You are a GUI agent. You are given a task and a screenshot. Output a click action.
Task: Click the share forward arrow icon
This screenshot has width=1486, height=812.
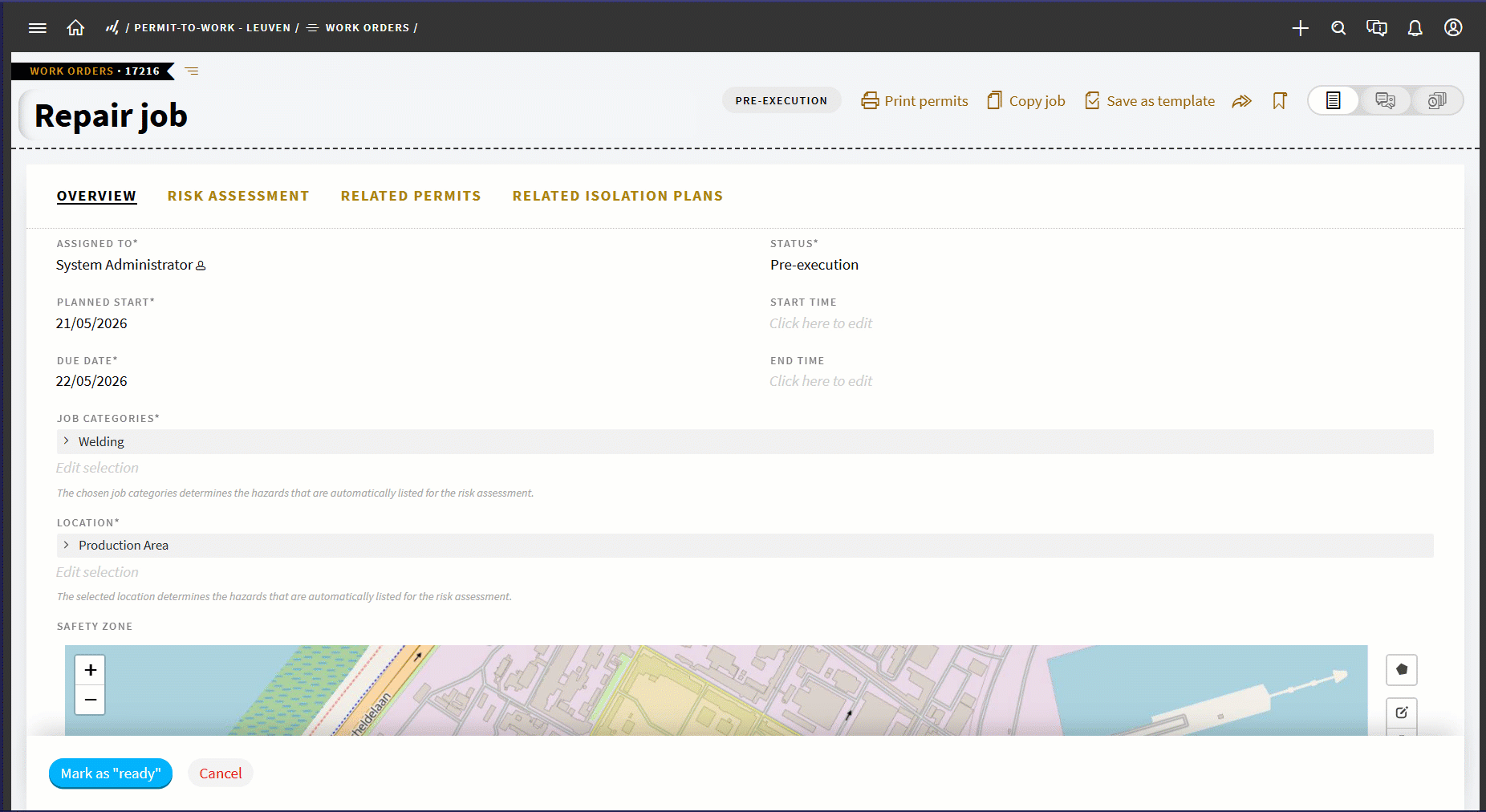coord(1241,101)
